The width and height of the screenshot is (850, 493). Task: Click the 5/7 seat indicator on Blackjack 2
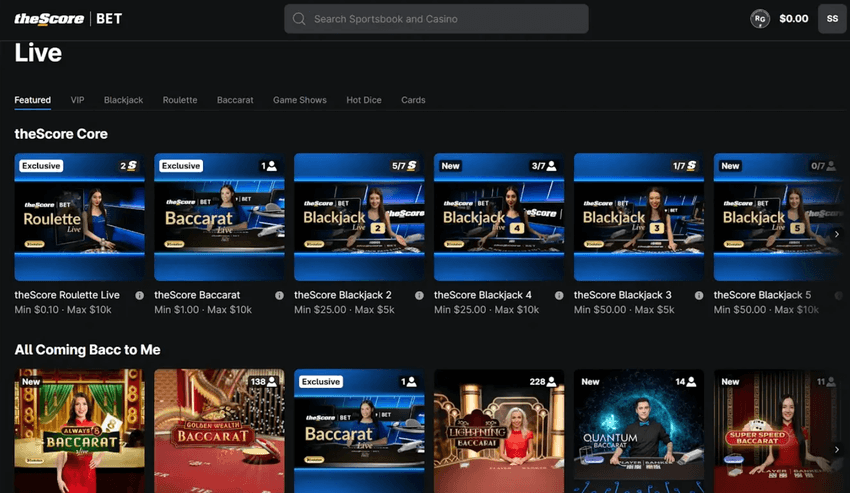coord(404,166)
